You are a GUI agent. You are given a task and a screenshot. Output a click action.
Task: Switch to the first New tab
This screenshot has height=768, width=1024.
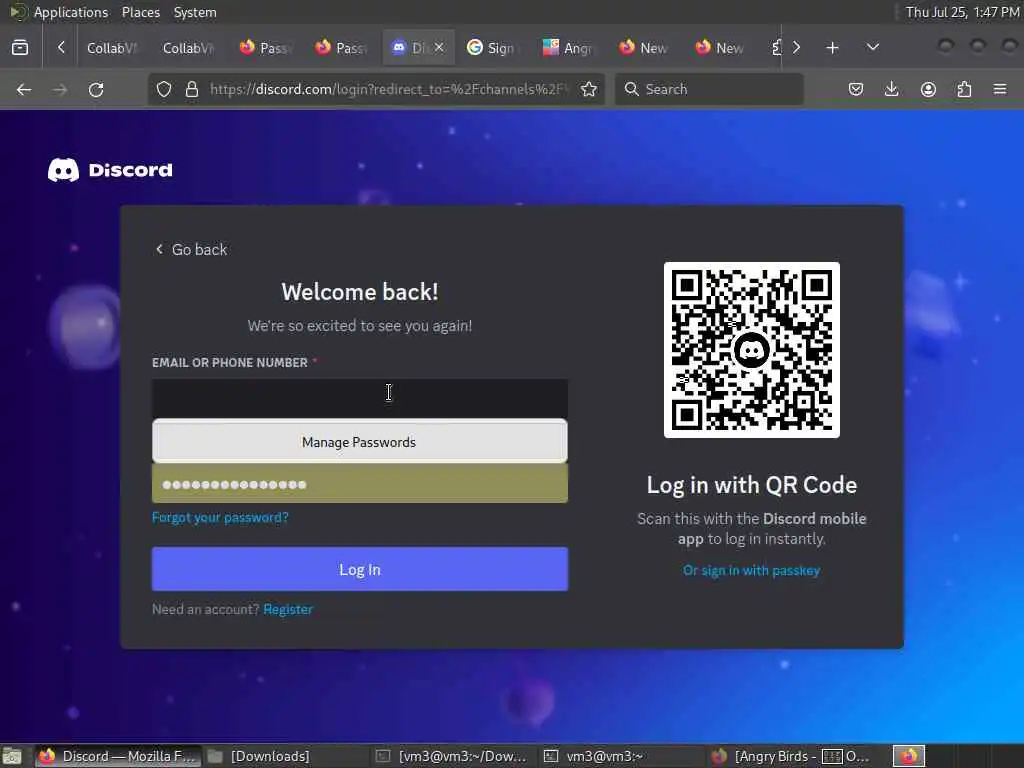(644, 48)
